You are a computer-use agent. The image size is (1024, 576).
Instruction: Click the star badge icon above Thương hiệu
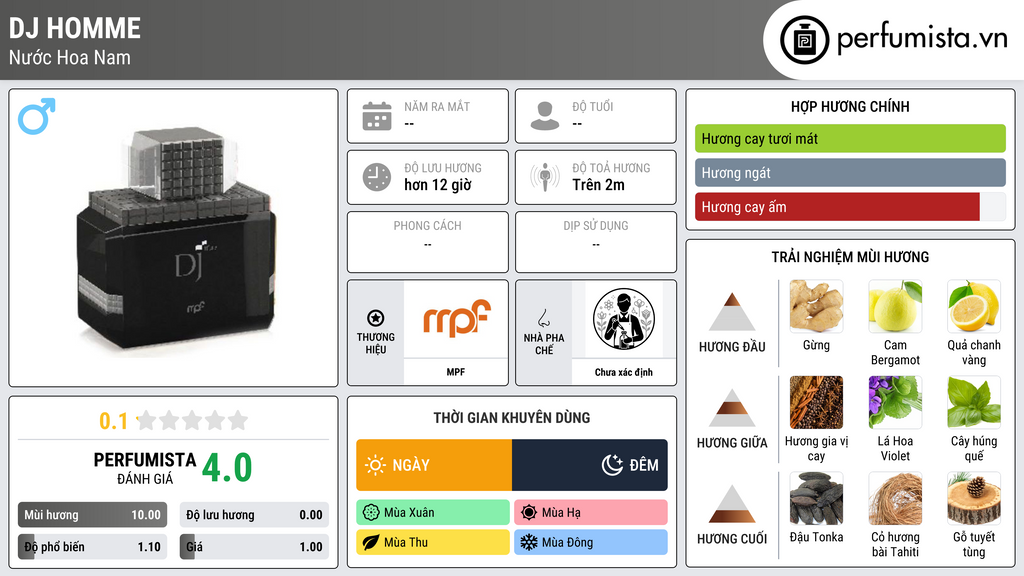click(x=376, y=318)
